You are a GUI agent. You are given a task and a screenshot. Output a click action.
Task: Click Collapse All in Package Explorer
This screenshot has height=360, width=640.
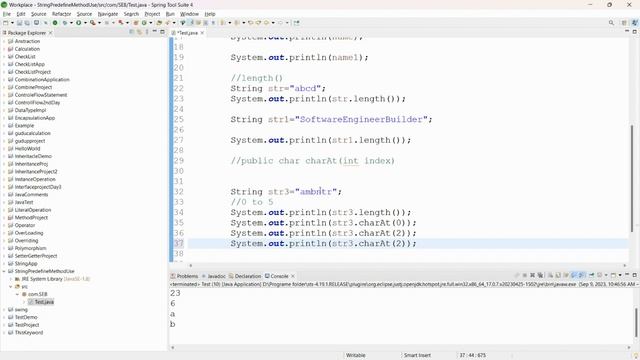click(x=131, y=32)
